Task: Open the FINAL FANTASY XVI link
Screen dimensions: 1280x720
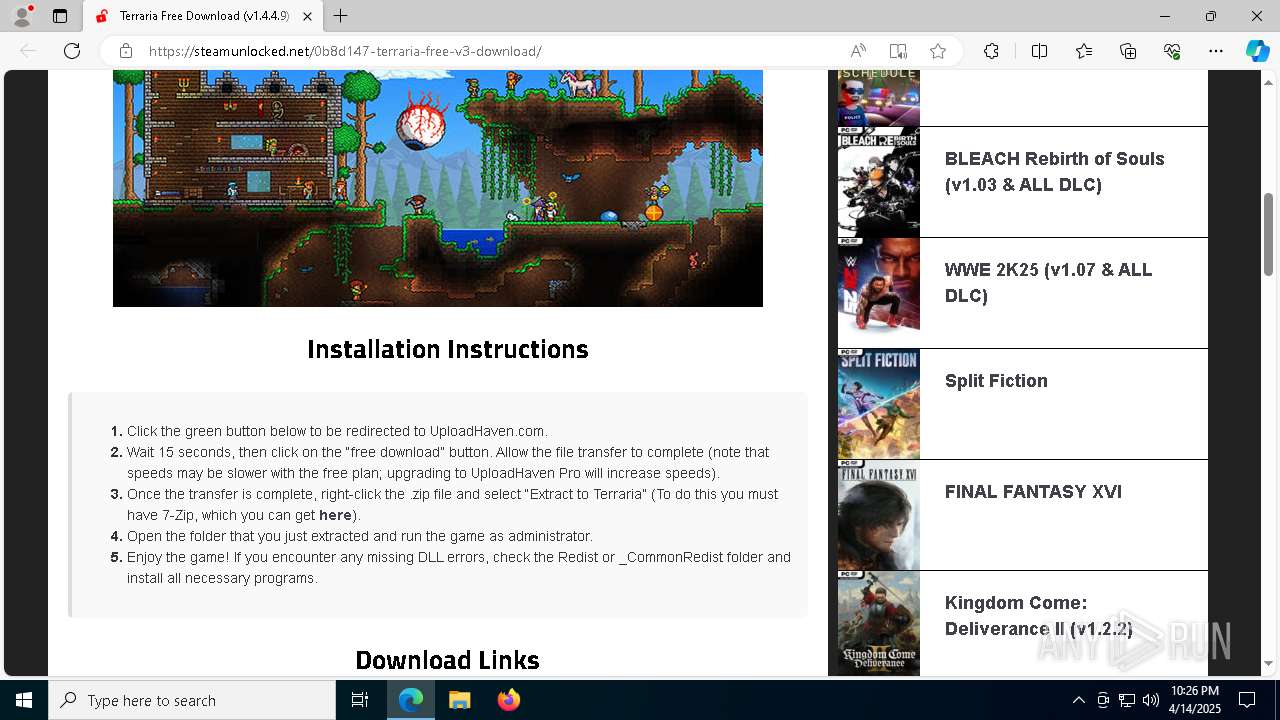Action: click(1033, 492)
